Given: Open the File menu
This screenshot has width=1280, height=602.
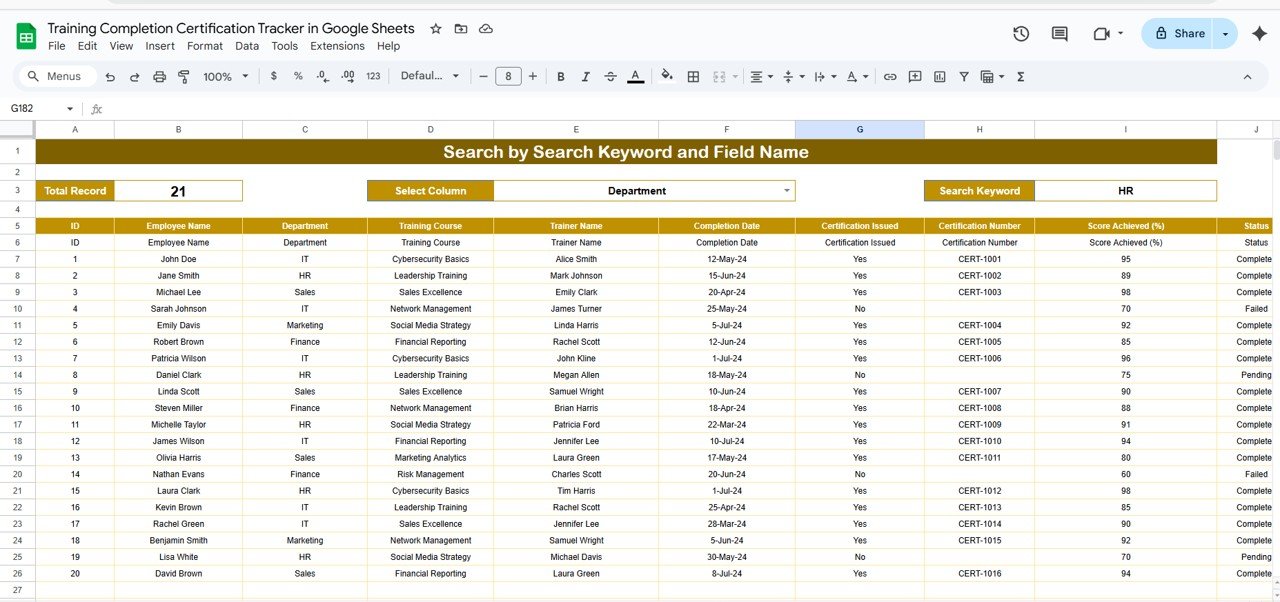Looking at the screenshot, I should click(57, 46).
